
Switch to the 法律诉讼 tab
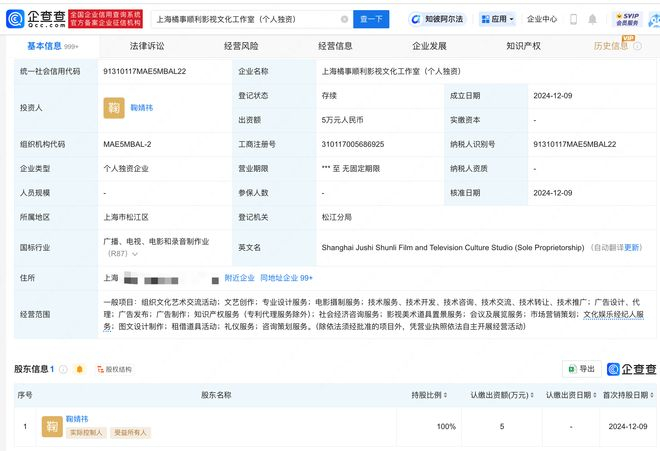(147, 46)
